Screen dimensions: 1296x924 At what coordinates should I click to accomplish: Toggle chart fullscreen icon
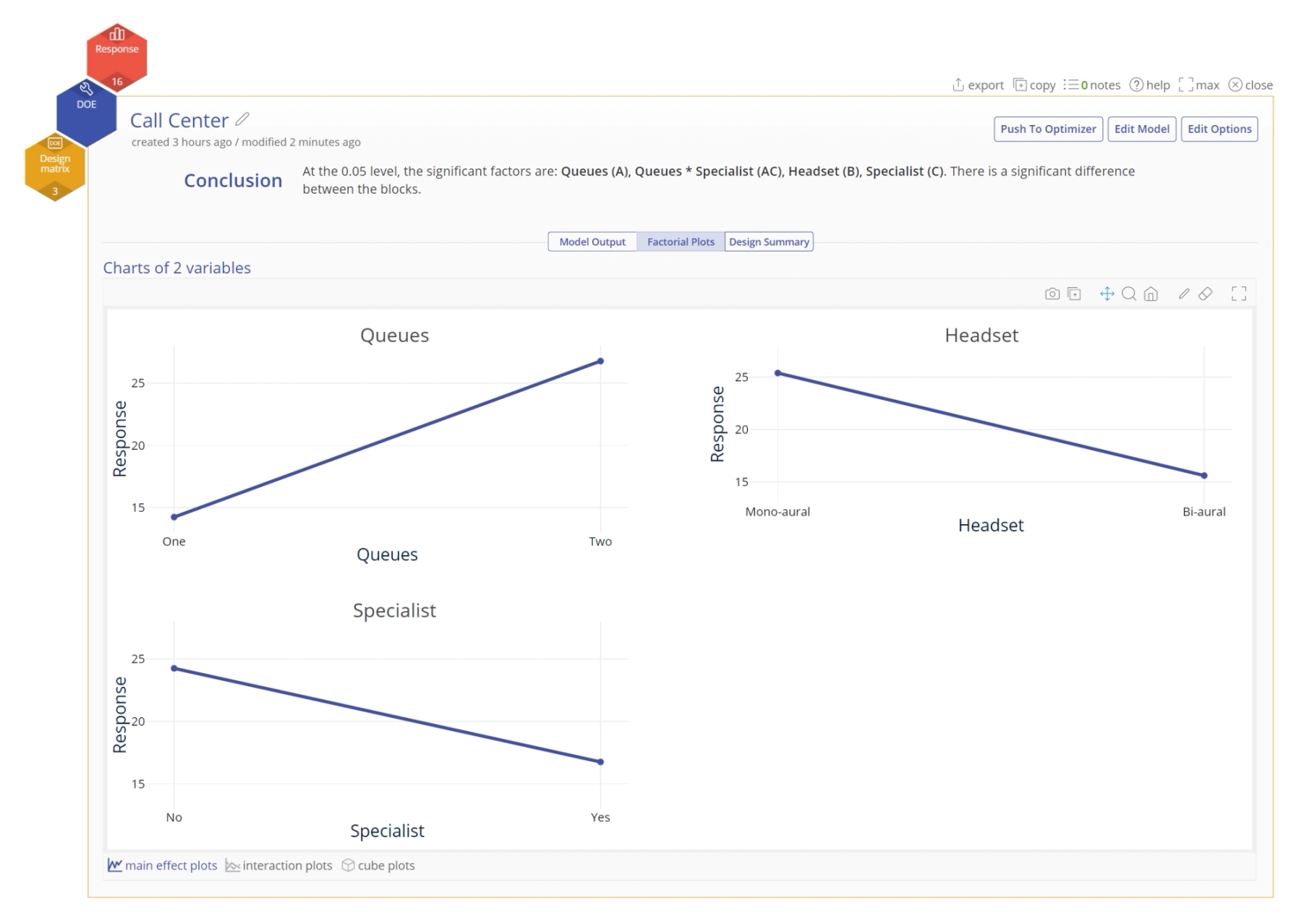(x=1239, y=294)
